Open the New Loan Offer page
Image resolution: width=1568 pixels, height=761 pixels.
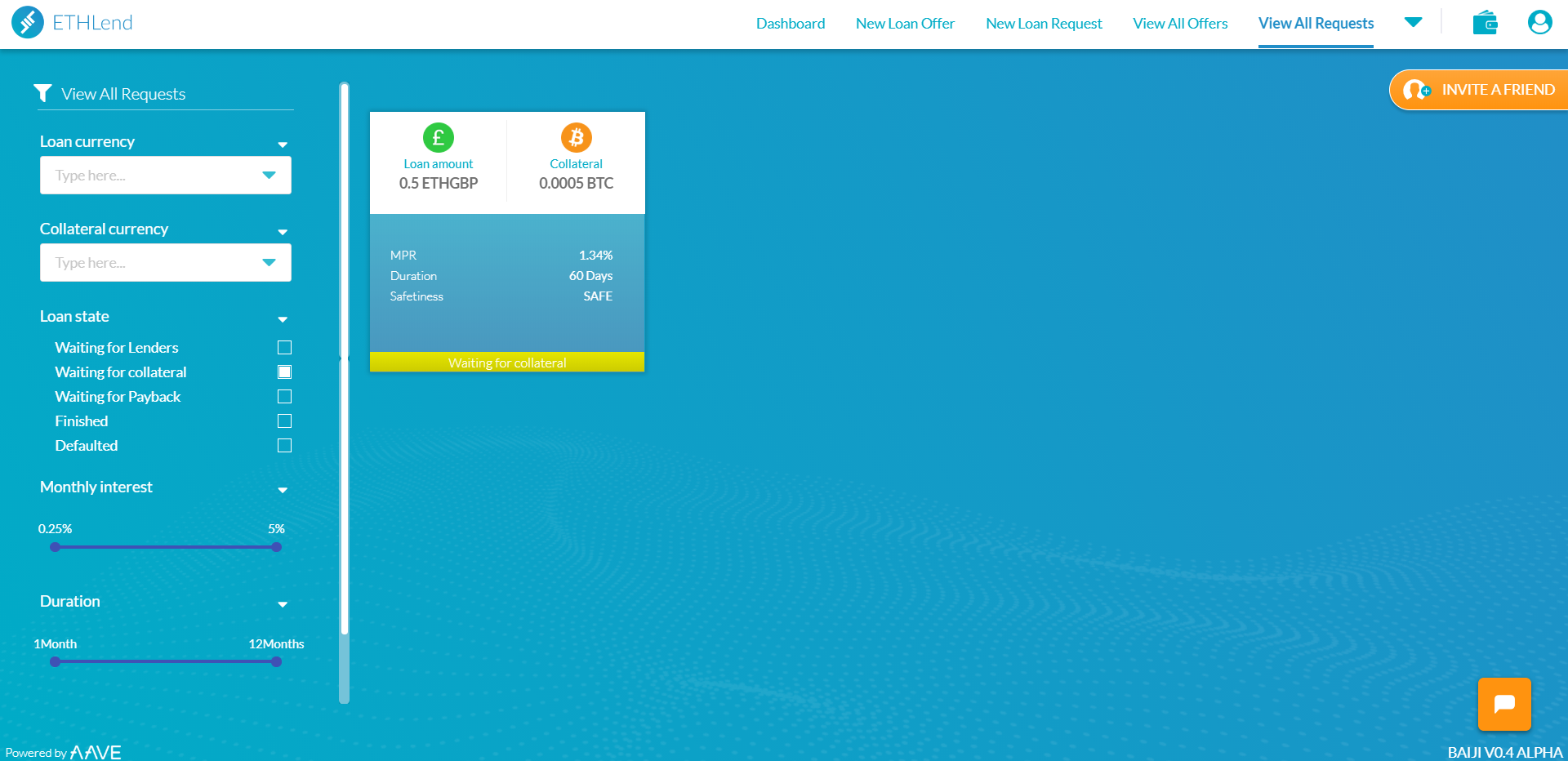[905, 23]
